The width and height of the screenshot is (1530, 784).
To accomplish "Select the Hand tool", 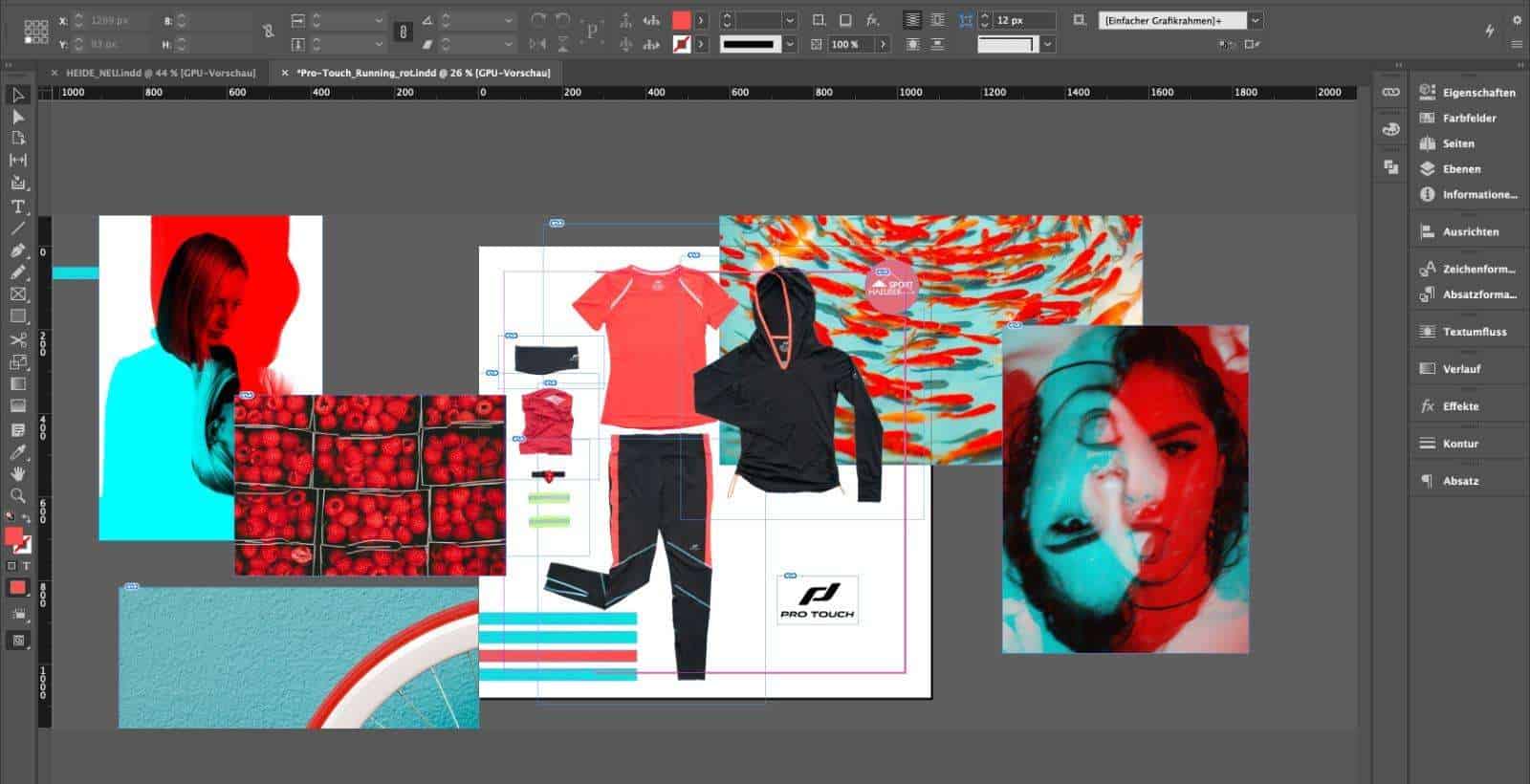I will click(x=17, y=474).
